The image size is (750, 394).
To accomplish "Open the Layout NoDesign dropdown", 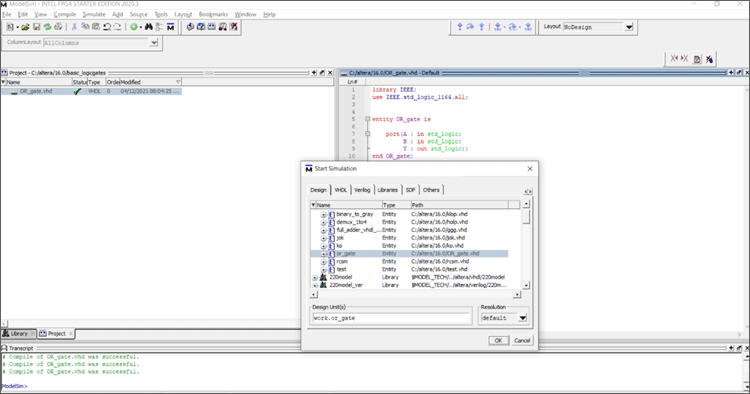I will coord(629,27).
